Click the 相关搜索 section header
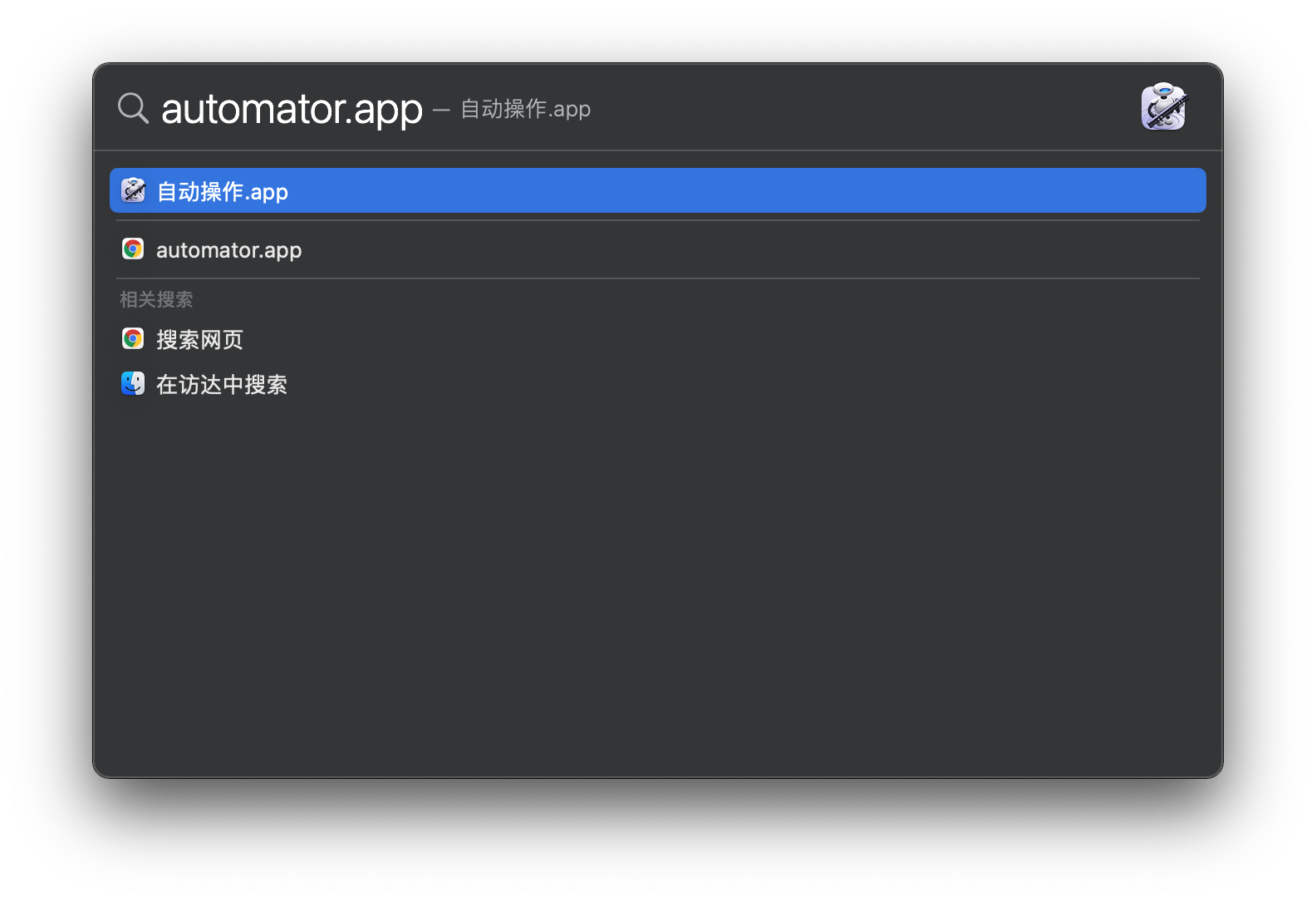 click(156, 299)
